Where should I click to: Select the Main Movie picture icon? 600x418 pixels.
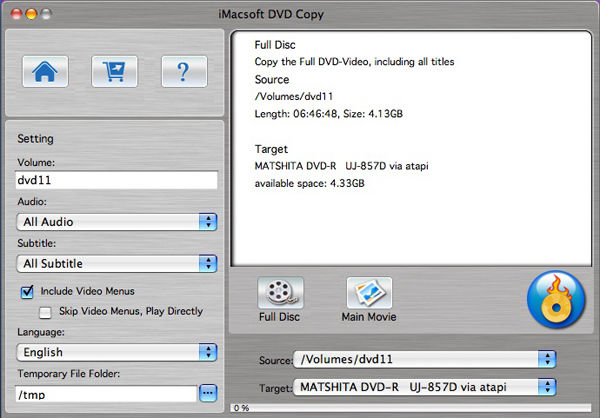pos(369,293)
